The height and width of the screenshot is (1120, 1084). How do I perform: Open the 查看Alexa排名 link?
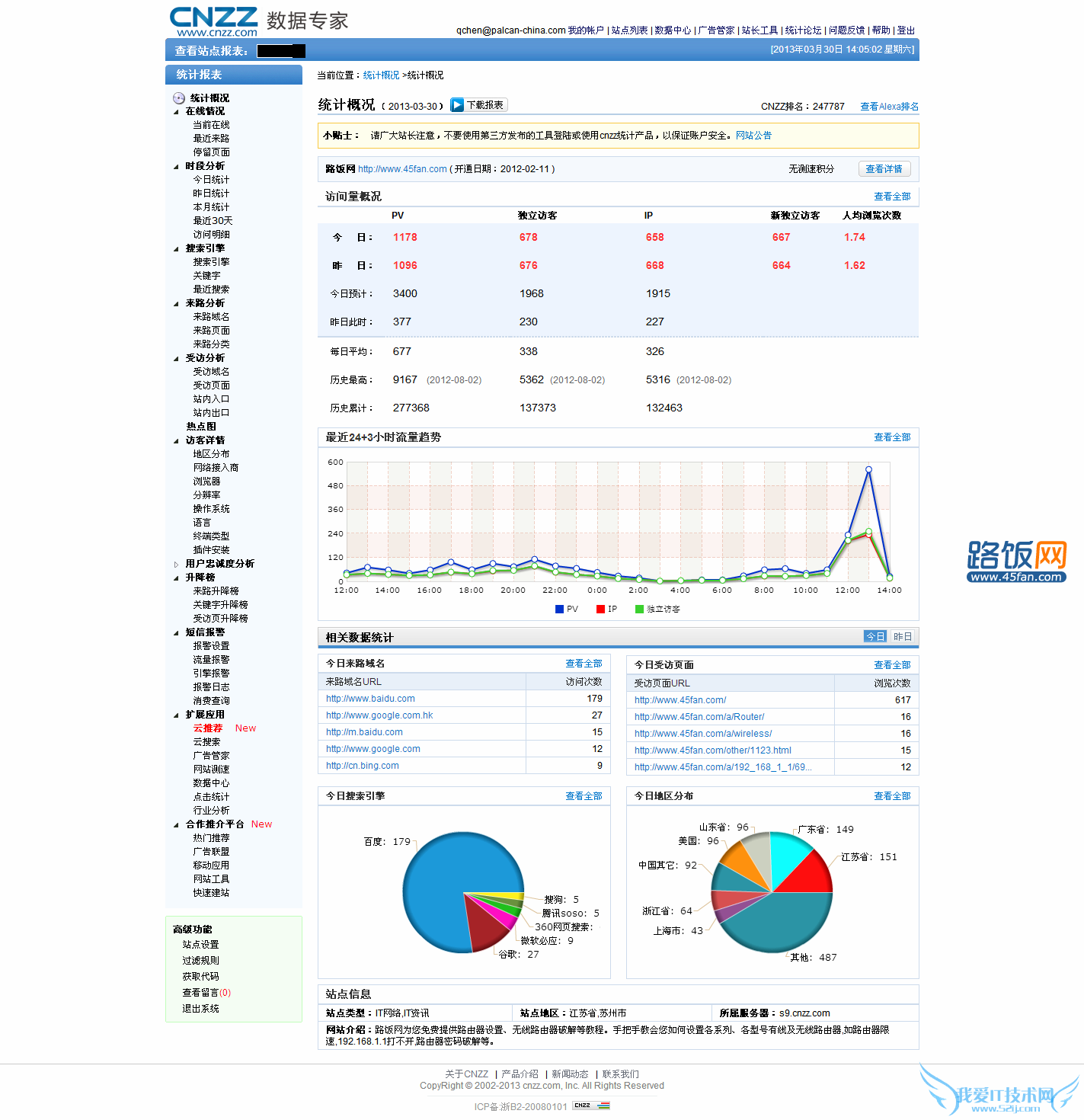[x=889, y=107]
